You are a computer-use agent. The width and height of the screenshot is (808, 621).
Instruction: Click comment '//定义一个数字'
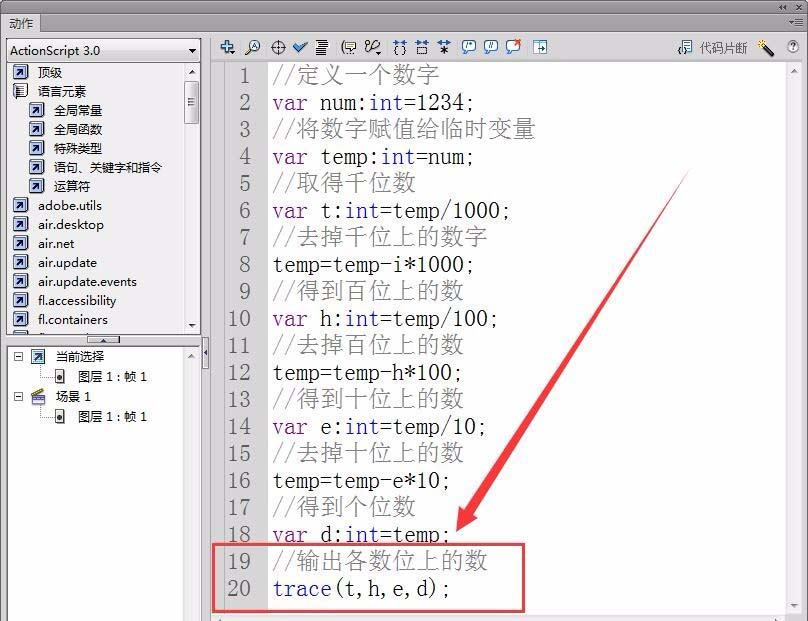click(356, 75)
